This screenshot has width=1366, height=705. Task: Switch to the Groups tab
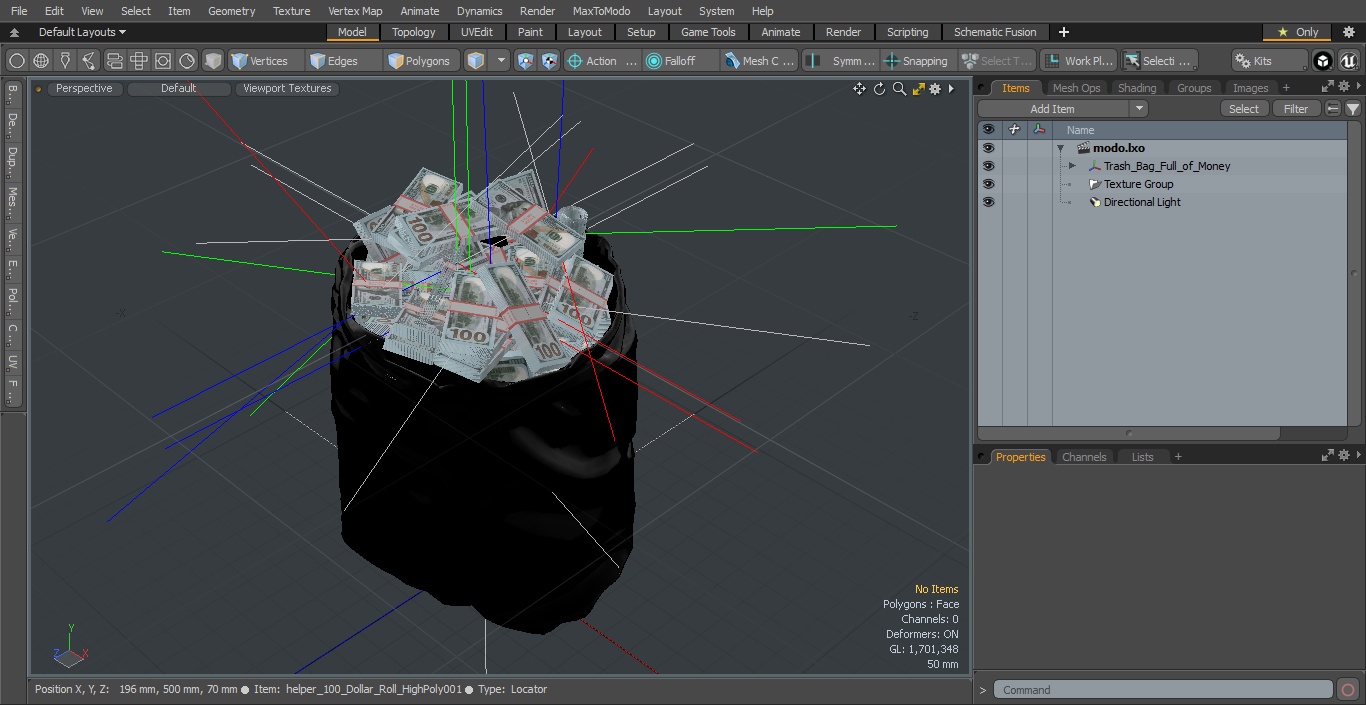pyautogui.click(x=1193, y=88)
